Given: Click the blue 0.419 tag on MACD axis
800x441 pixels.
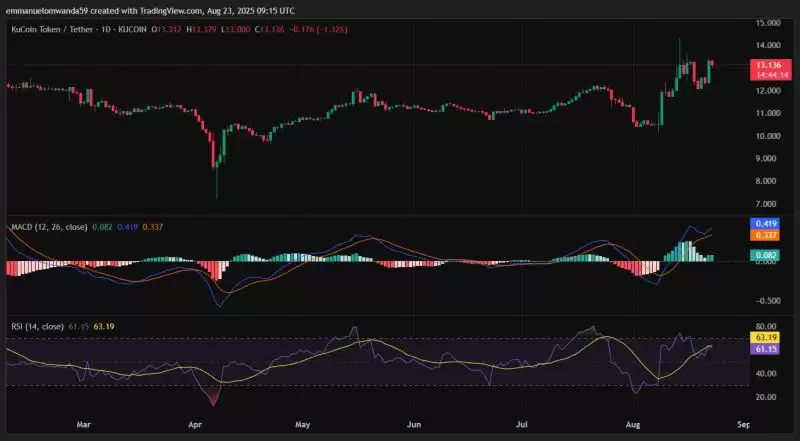Looking at the screenshot, I should click(764, 224).
